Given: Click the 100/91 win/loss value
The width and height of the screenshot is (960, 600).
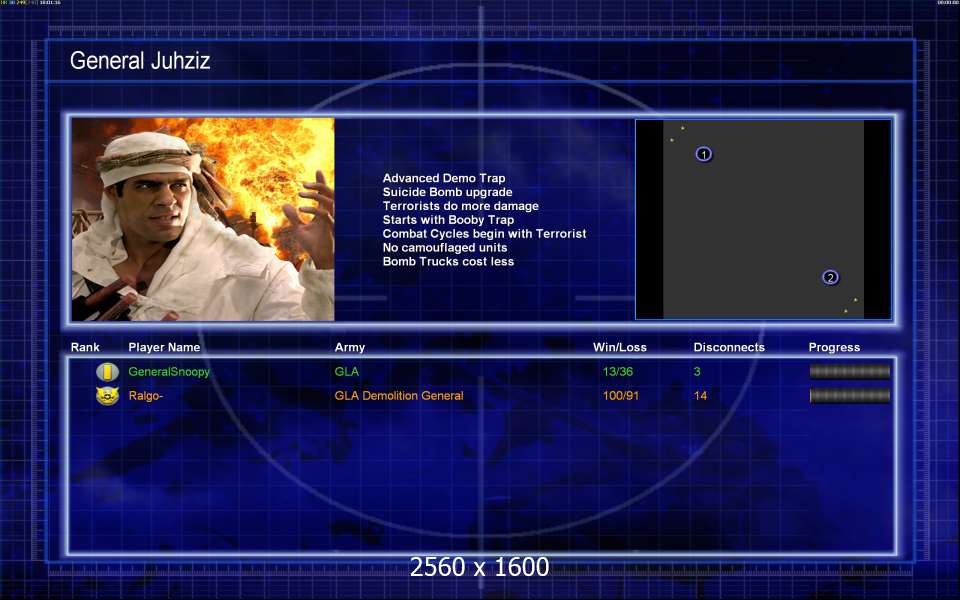Looking at the screenshot, I should pos(621,396).
